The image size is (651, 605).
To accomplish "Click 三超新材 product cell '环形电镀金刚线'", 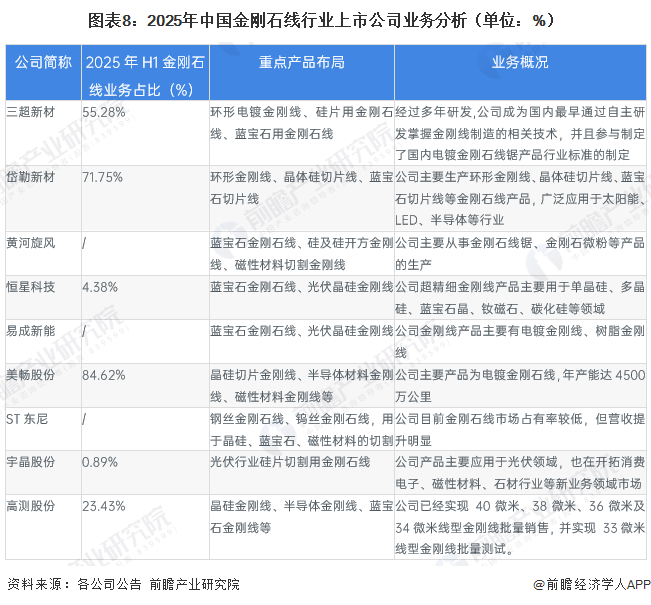I will [256, 112].
